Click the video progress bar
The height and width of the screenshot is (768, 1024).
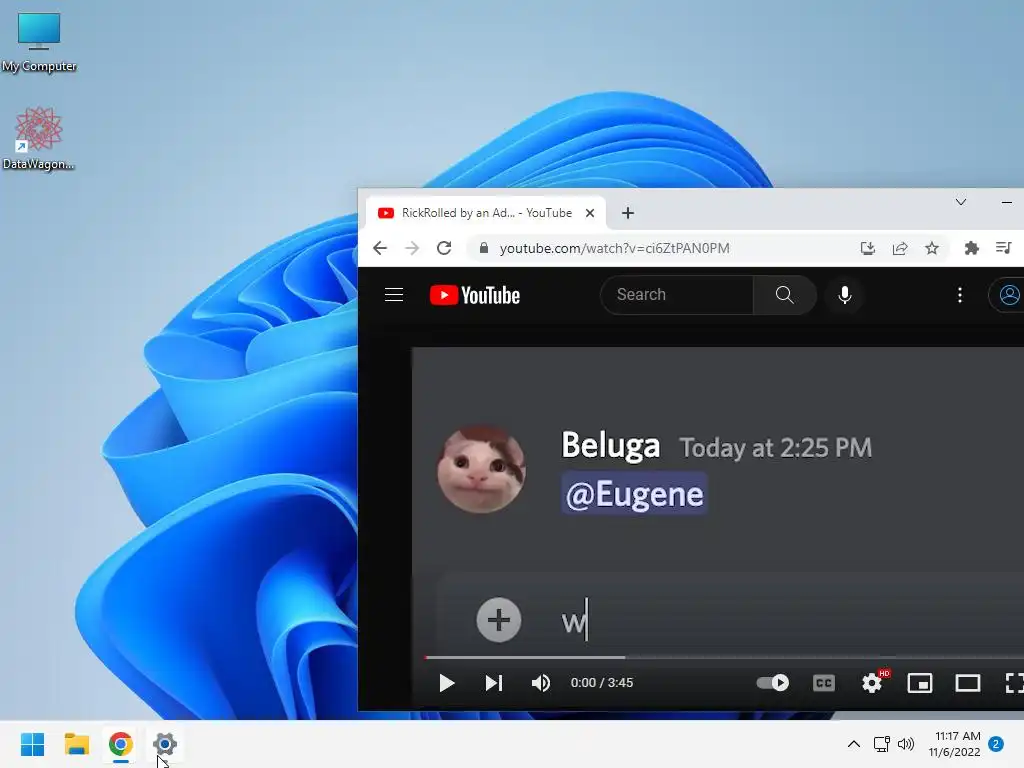tap(724, 657)
